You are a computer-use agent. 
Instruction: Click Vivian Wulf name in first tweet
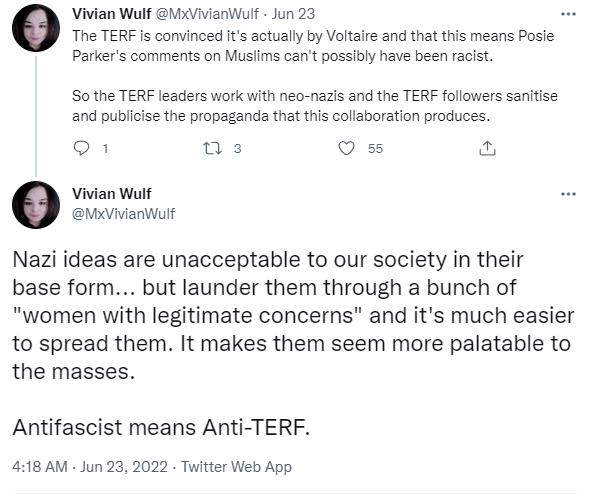pos(112,14)
